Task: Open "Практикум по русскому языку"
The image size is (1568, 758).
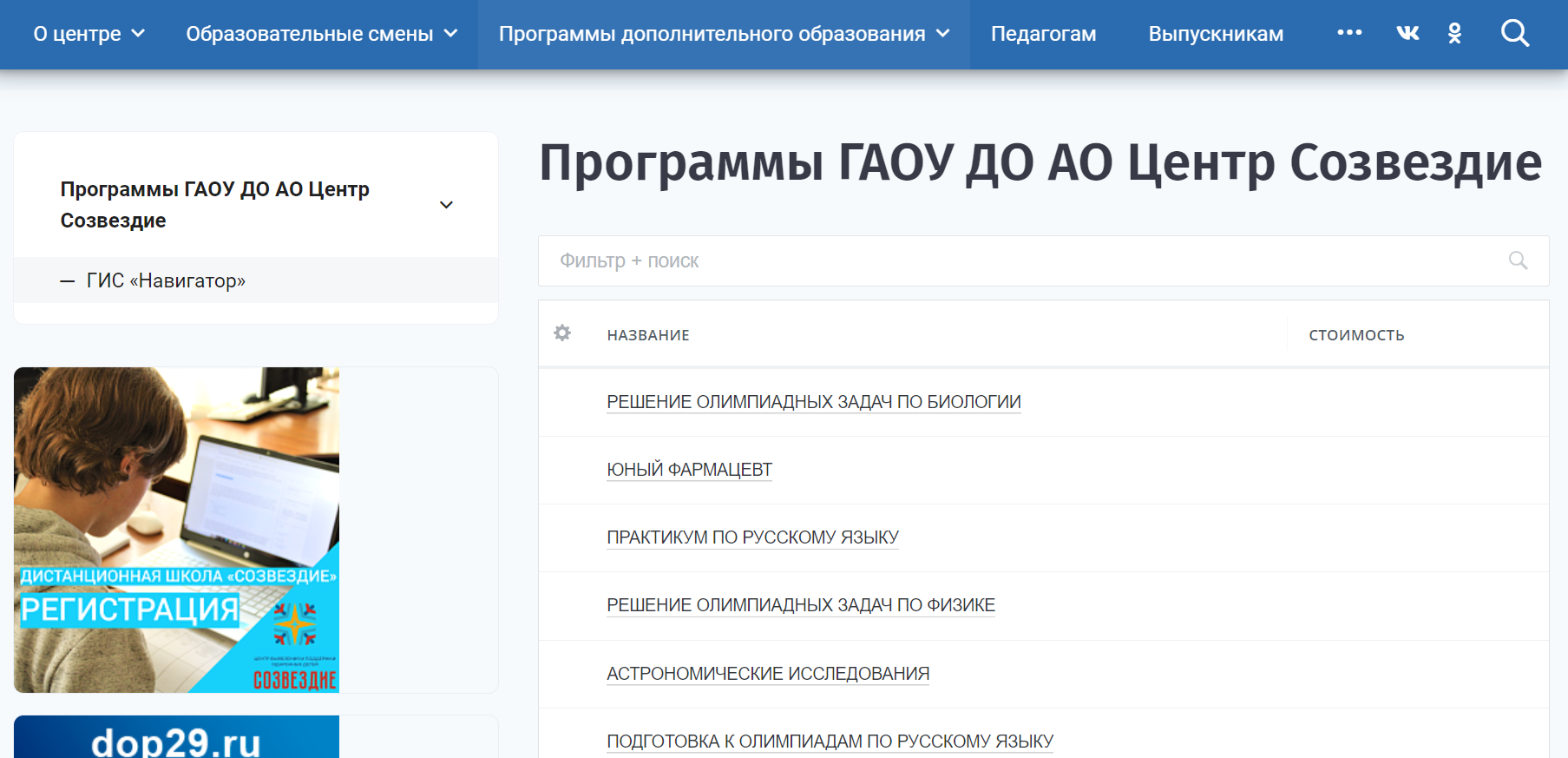Action: [752, 537]
